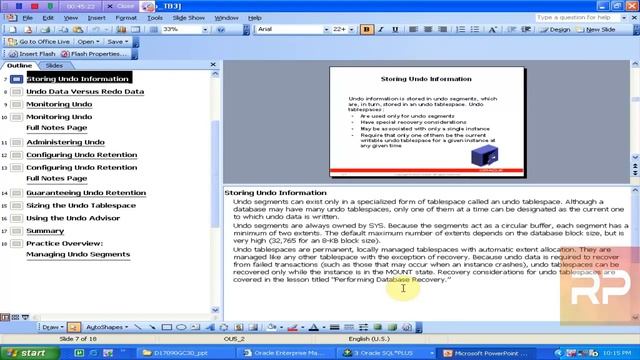Align text right
The height and width of the screenshot is (360, 640).
point(442,29)
